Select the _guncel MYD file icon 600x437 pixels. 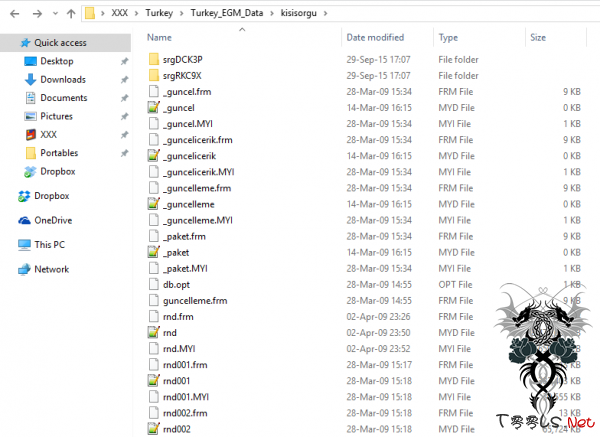pyautogui.click(x=153, y=107)
